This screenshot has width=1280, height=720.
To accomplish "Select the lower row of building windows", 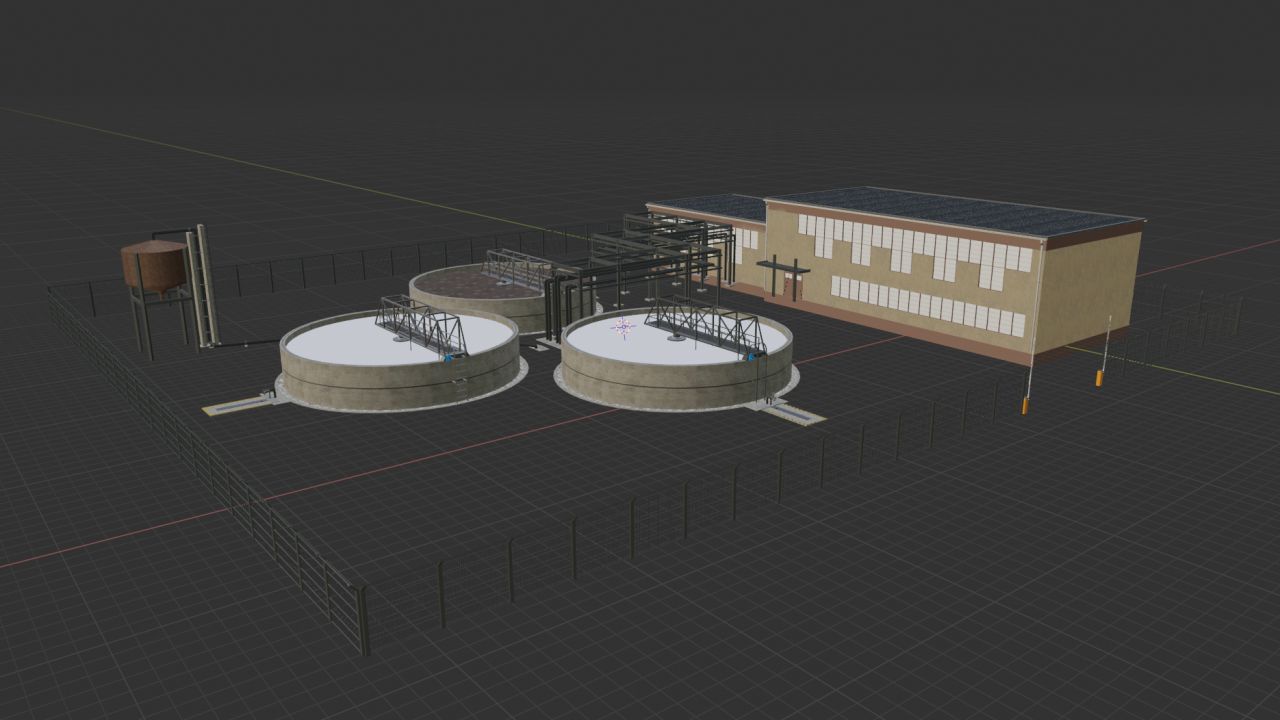I will point(928,304).
